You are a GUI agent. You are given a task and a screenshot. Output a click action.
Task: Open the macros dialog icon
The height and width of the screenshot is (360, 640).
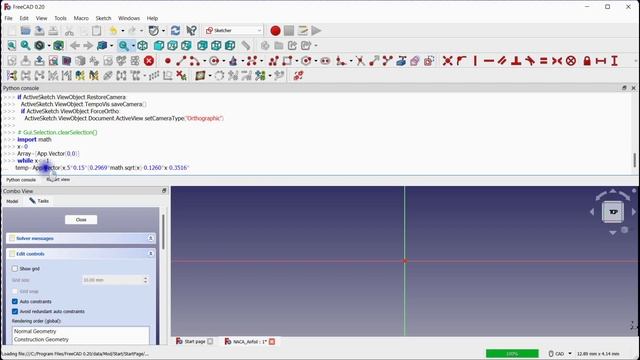coord(302,31)
